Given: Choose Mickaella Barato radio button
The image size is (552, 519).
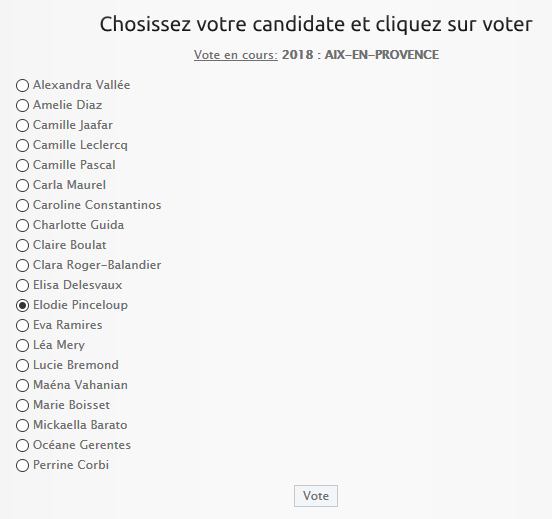Looking at the screenshot, I should pos(22,426).
